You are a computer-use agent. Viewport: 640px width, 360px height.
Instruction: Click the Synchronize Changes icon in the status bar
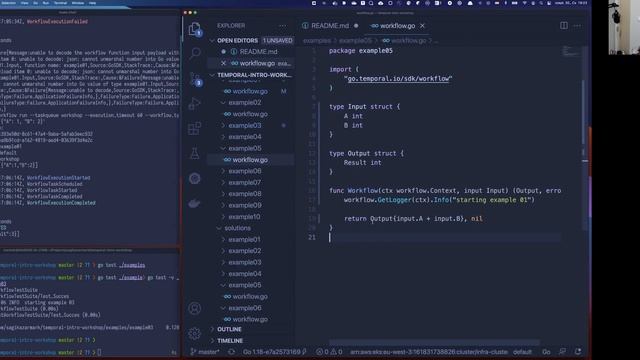[231, 351]
